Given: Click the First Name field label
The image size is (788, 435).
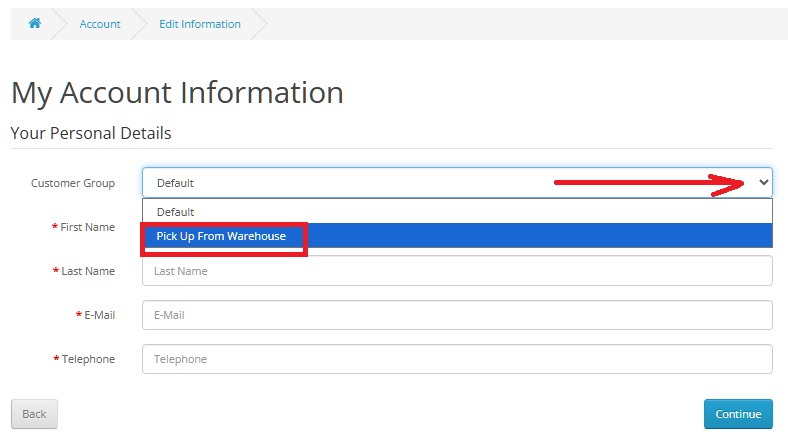Looking at the screenshot, I should click(87, 227).
